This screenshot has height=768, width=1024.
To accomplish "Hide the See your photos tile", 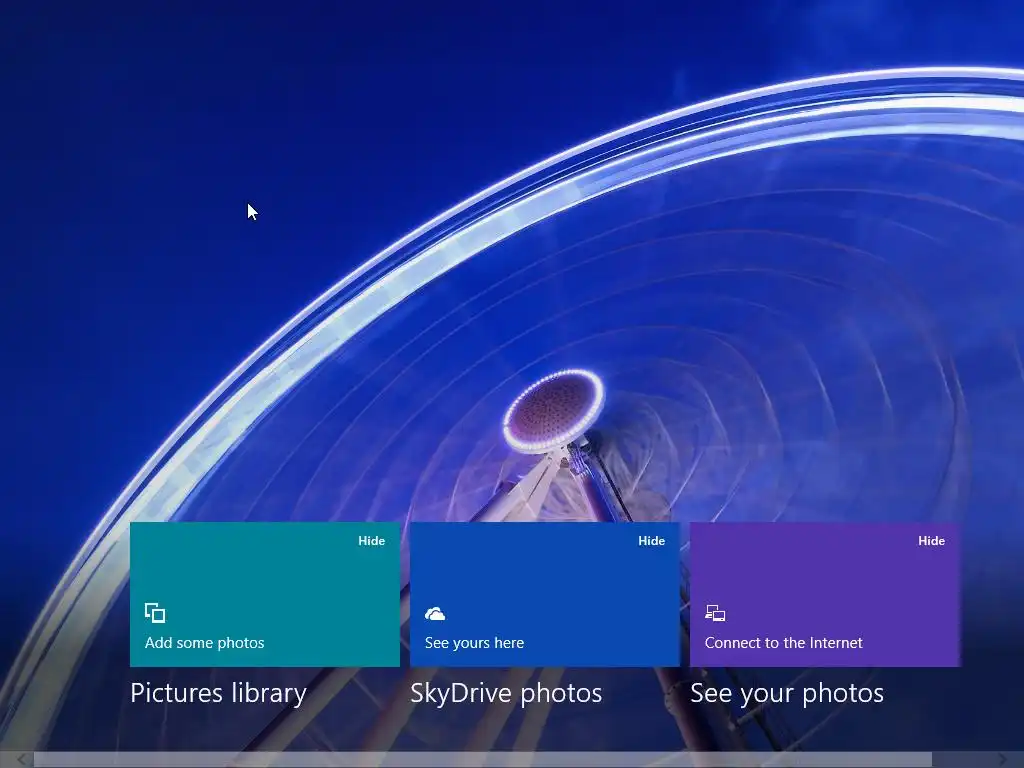I will [x=931, y=541].
